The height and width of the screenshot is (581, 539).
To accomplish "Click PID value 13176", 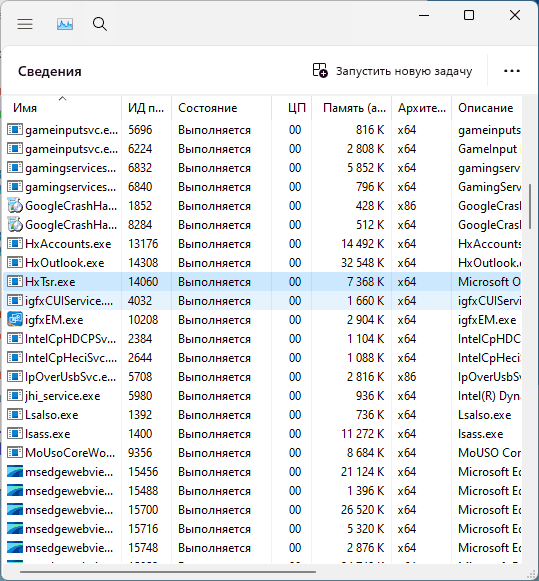I will click(x=143, y=244).
